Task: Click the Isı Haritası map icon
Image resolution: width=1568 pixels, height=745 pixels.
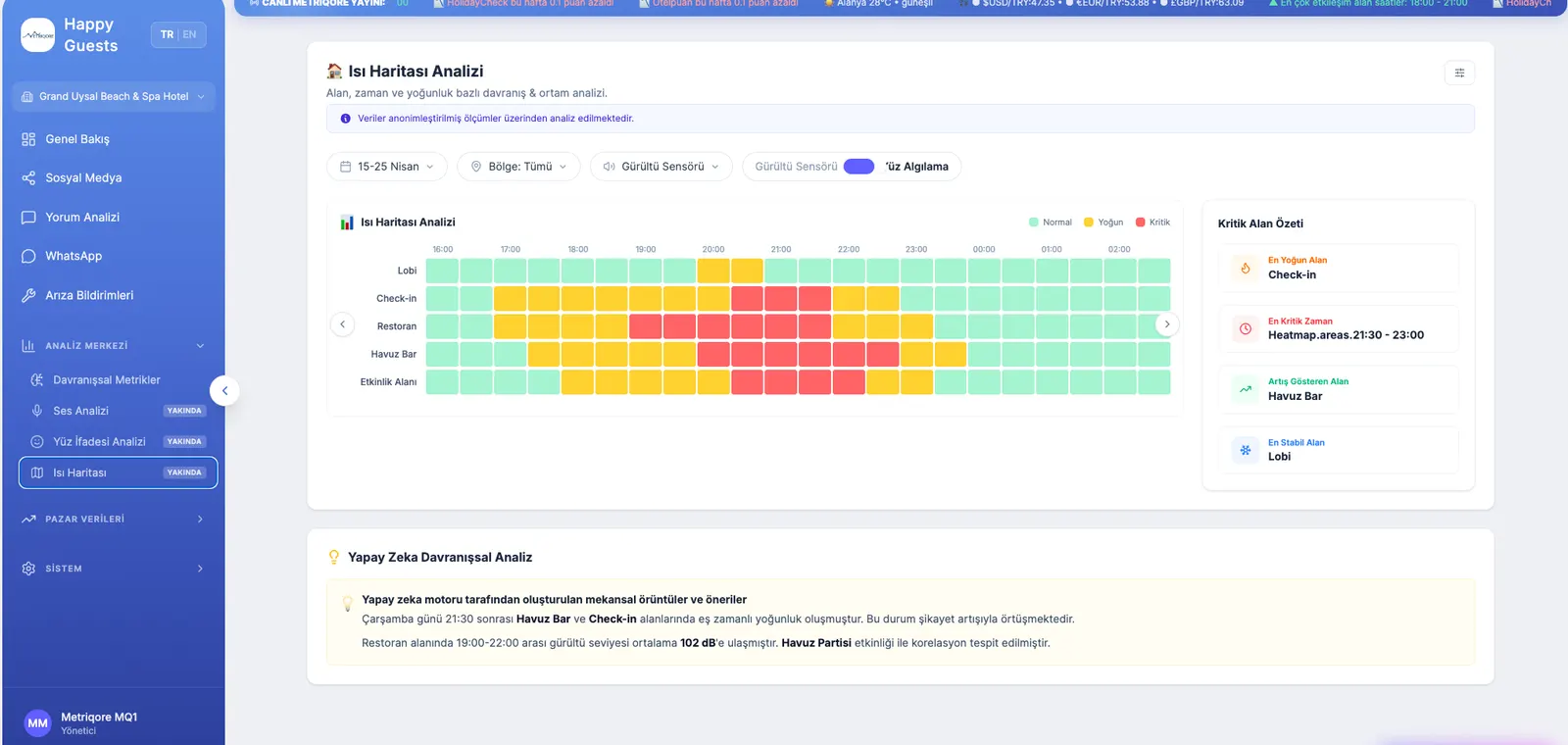Action: (x=37, y=472)
